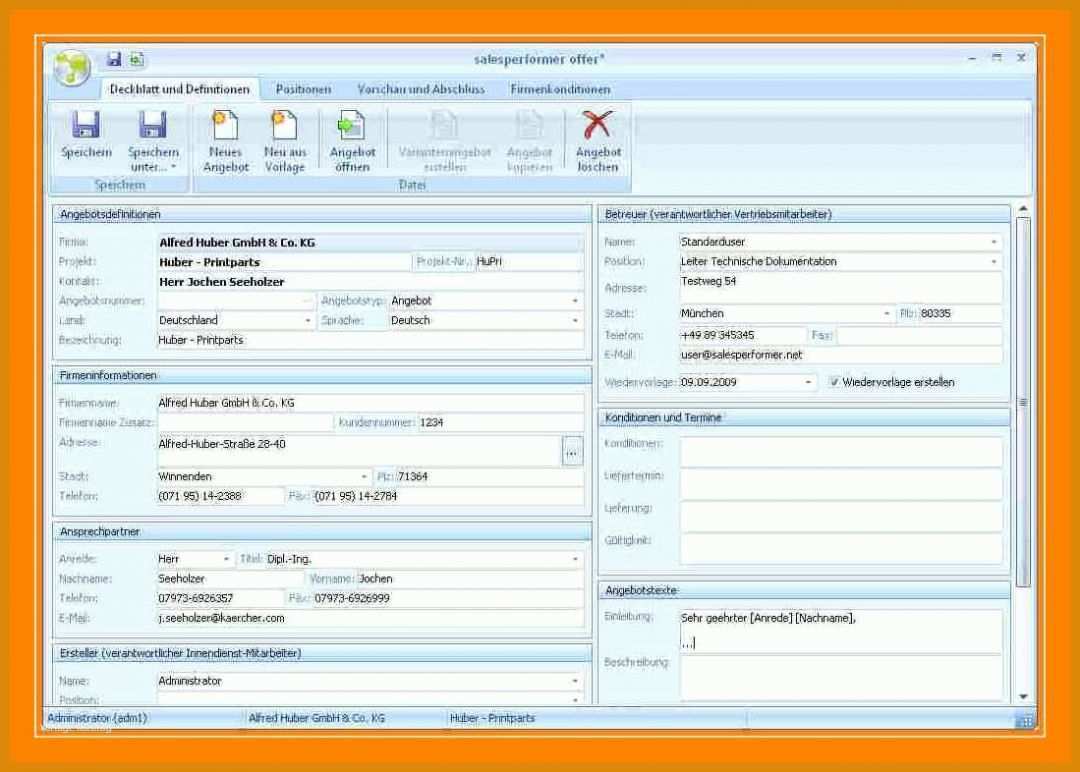
Task: Click status bar entry Huber - Printparts
Action: [x=492, y=718]
